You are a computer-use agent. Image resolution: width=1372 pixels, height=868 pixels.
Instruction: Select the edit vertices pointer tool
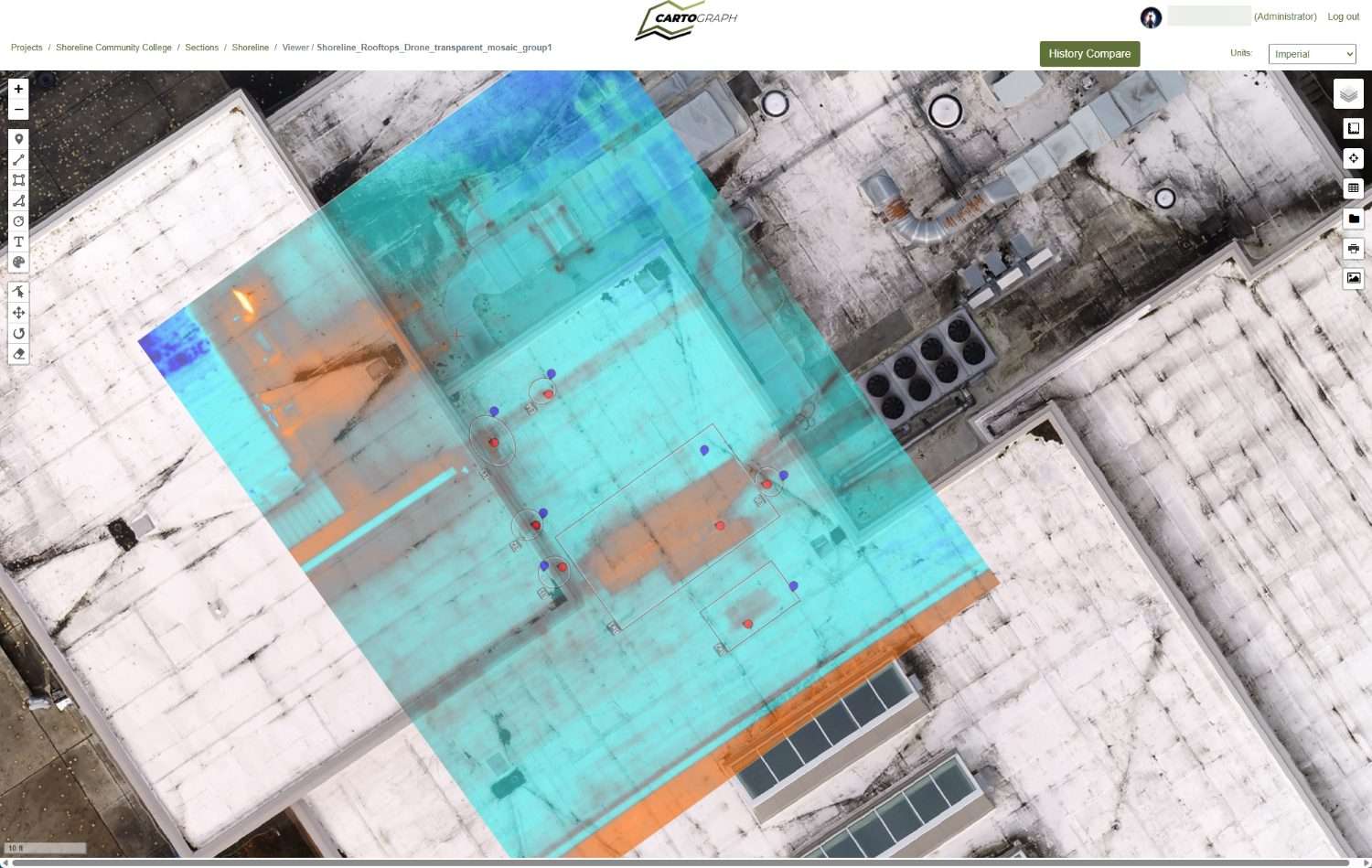click(x=18, y=292)
